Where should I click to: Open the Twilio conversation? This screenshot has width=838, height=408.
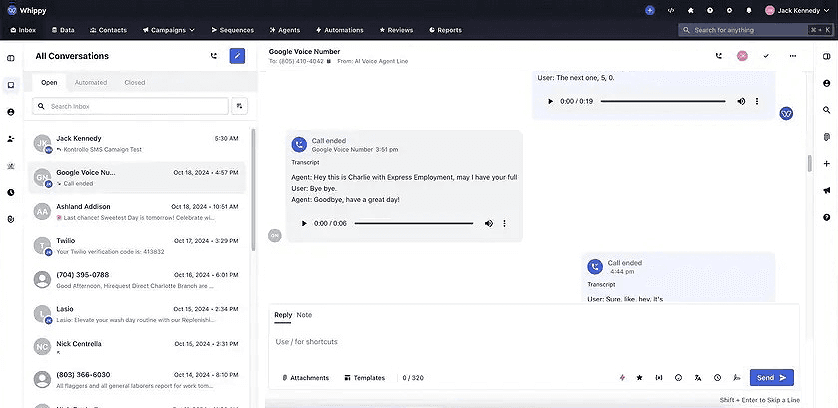point(137,245)
